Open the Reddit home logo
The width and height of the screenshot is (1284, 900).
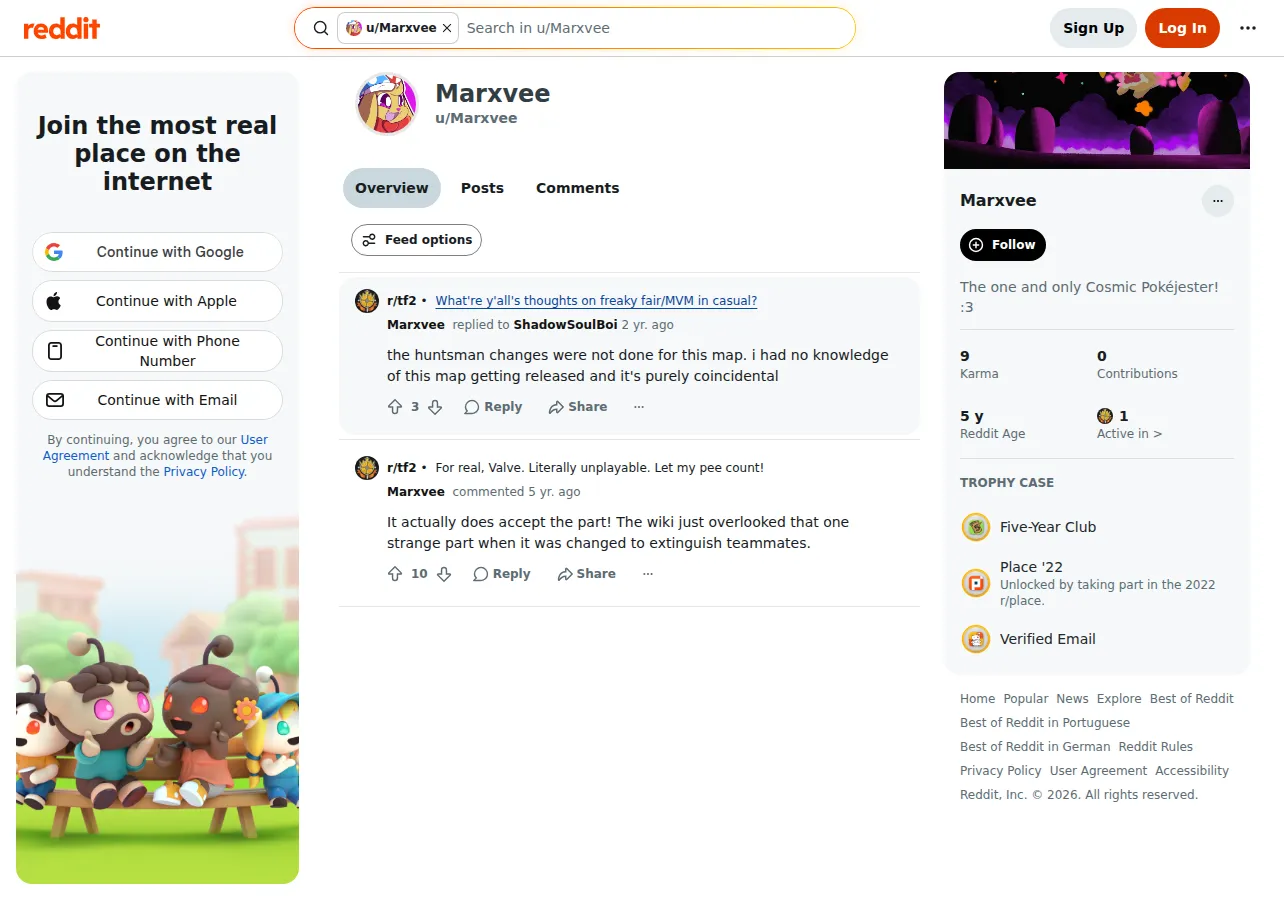click(62, 28)
